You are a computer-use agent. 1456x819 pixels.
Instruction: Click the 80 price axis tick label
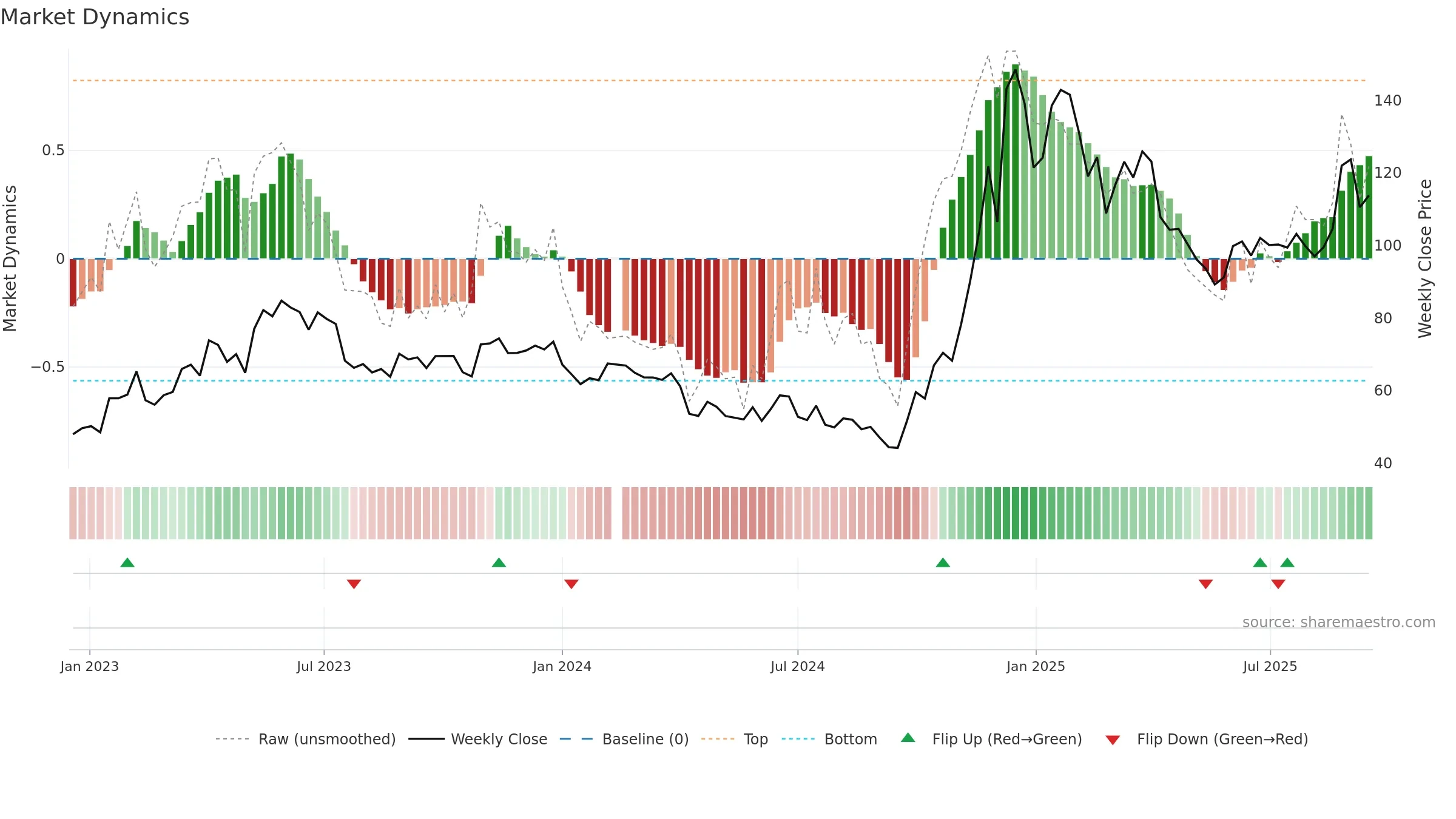click(x=1383, y=318)
